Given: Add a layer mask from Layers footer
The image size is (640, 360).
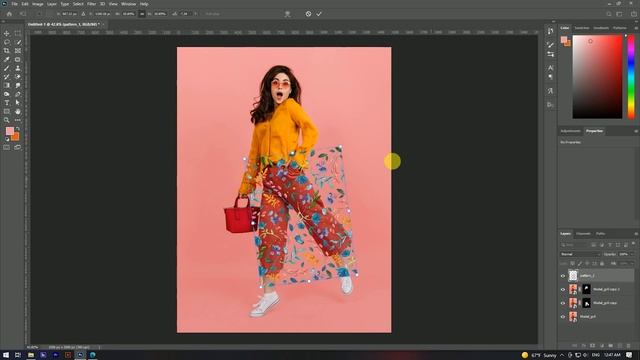Looking at the screenshot, I should click(x=593, y=346).
